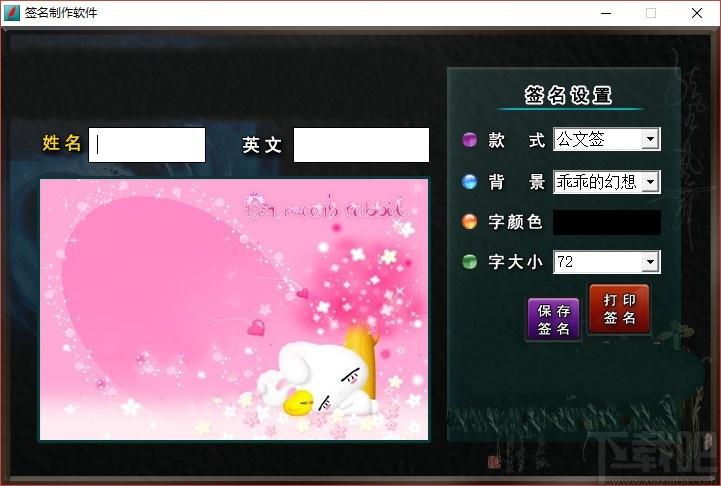721x486 pixels.
Task: Click the font size field showing 72
Action: [607, 262]
